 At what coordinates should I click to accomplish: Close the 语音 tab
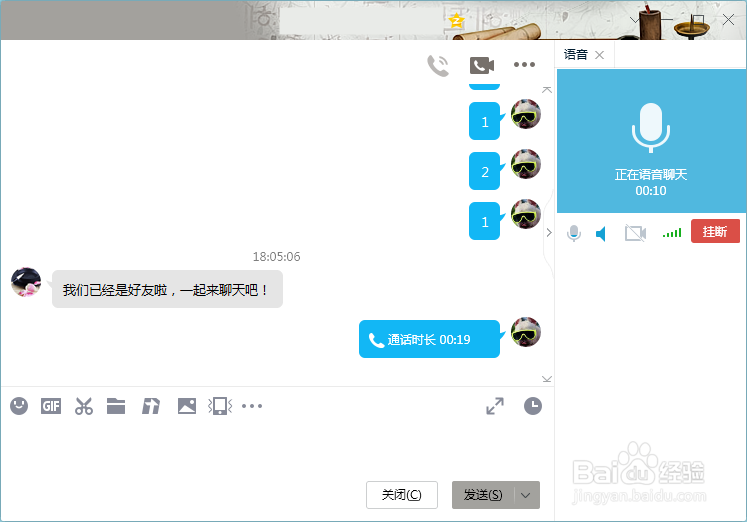[600, 55]
